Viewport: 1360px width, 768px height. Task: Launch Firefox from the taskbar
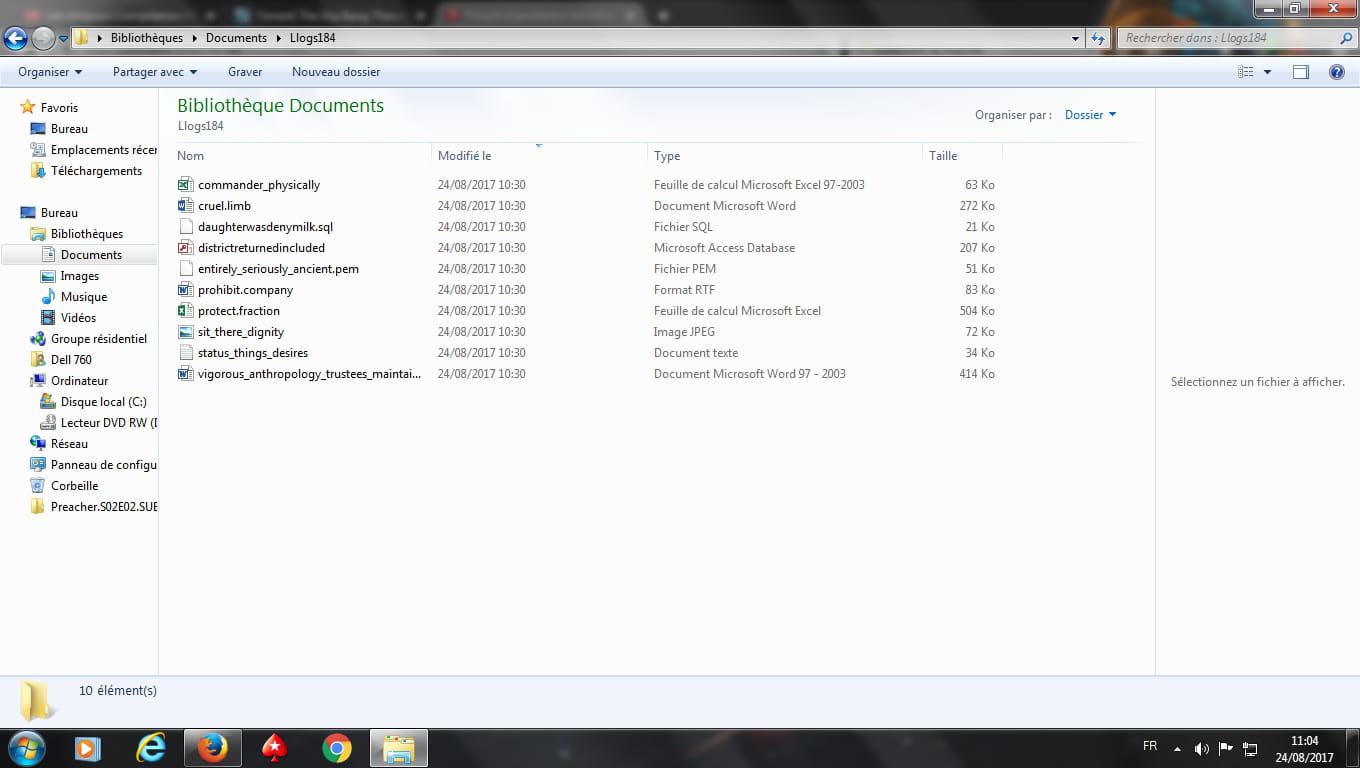pos(212,748)
